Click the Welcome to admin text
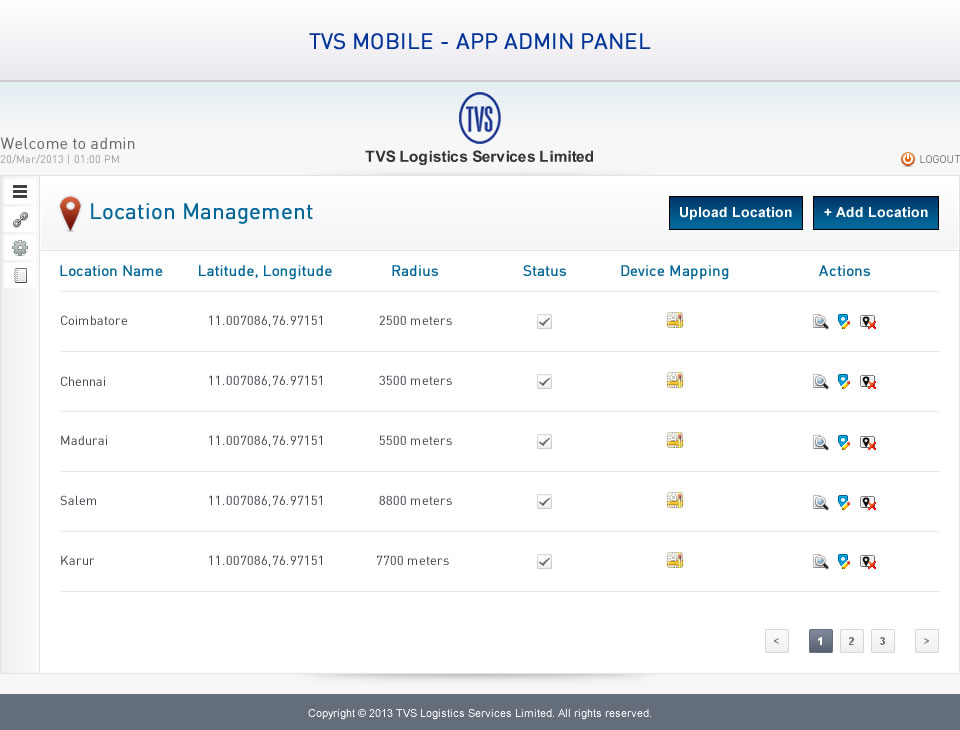 (x=68, y=143)
